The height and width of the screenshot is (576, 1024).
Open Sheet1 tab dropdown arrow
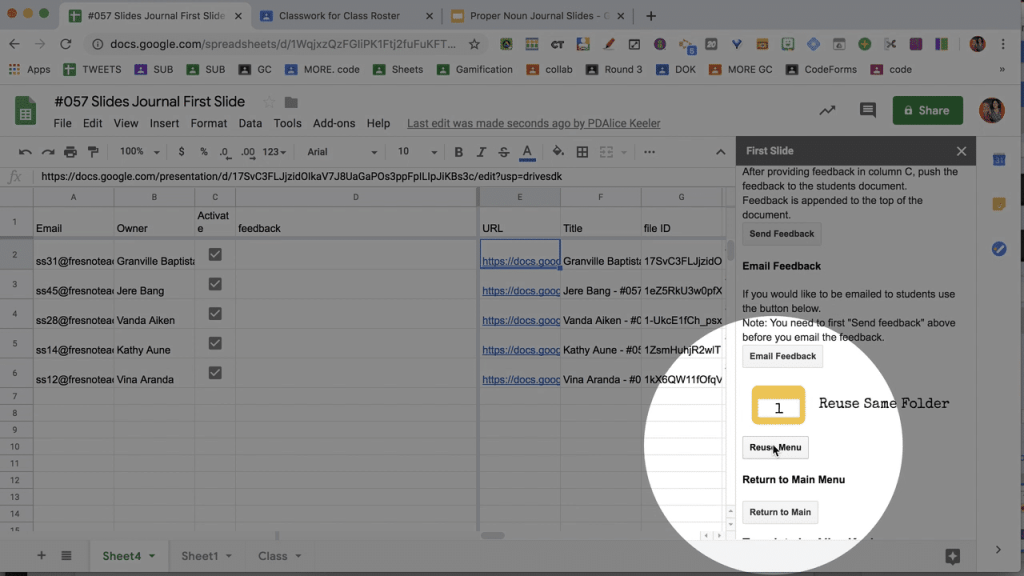229,556
